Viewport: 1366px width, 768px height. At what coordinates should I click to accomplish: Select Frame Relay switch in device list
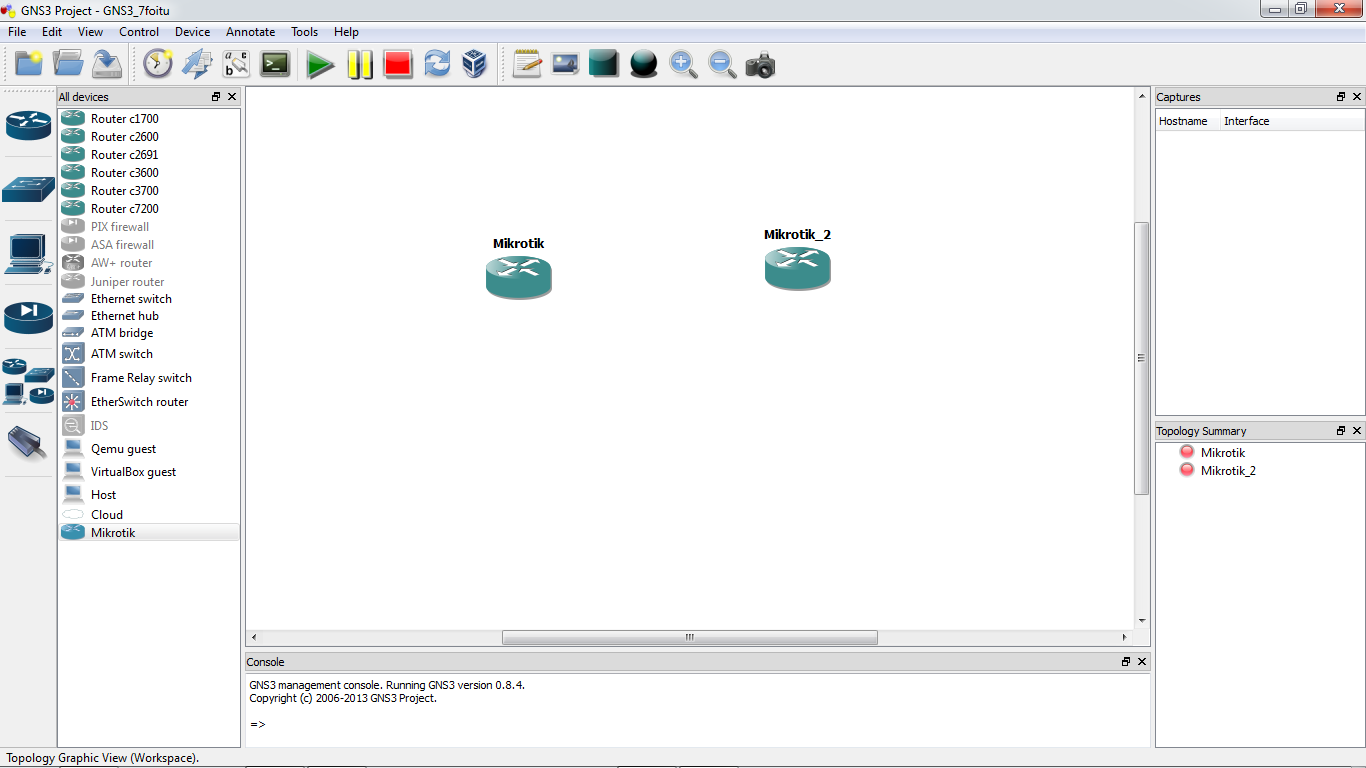point(149,378)
